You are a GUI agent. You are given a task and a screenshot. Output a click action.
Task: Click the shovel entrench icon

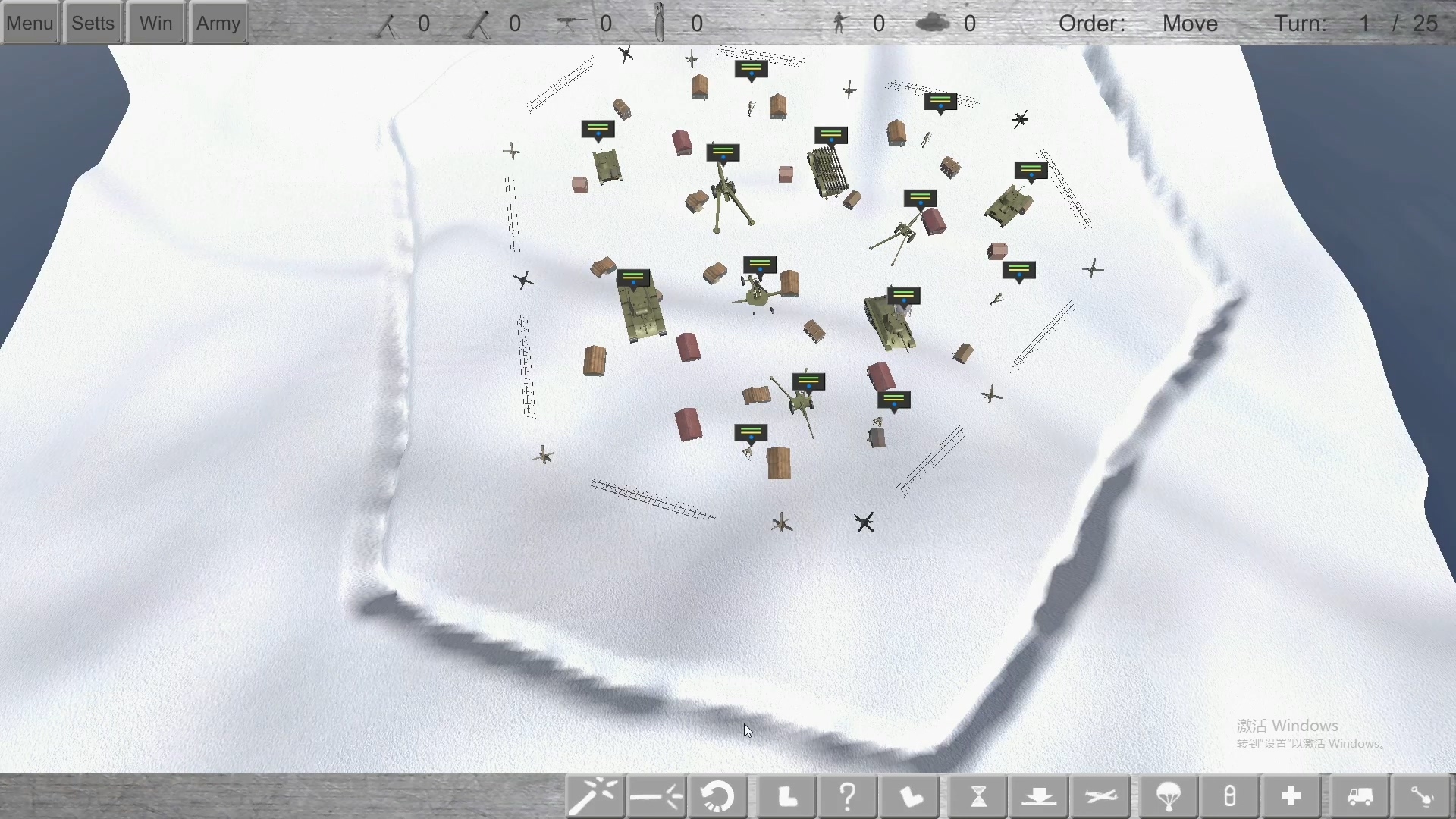click(1423, 797)
